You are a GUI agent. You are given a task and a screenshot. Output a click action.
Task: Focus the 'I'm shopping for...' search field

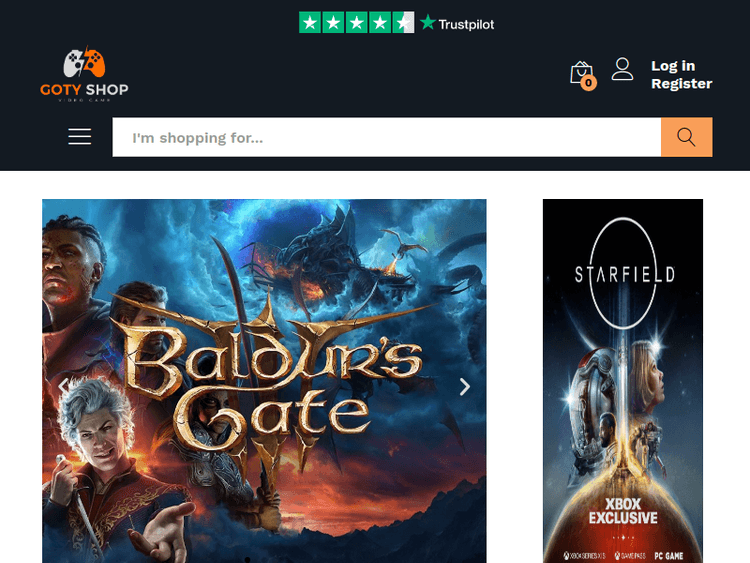point(386,137)
